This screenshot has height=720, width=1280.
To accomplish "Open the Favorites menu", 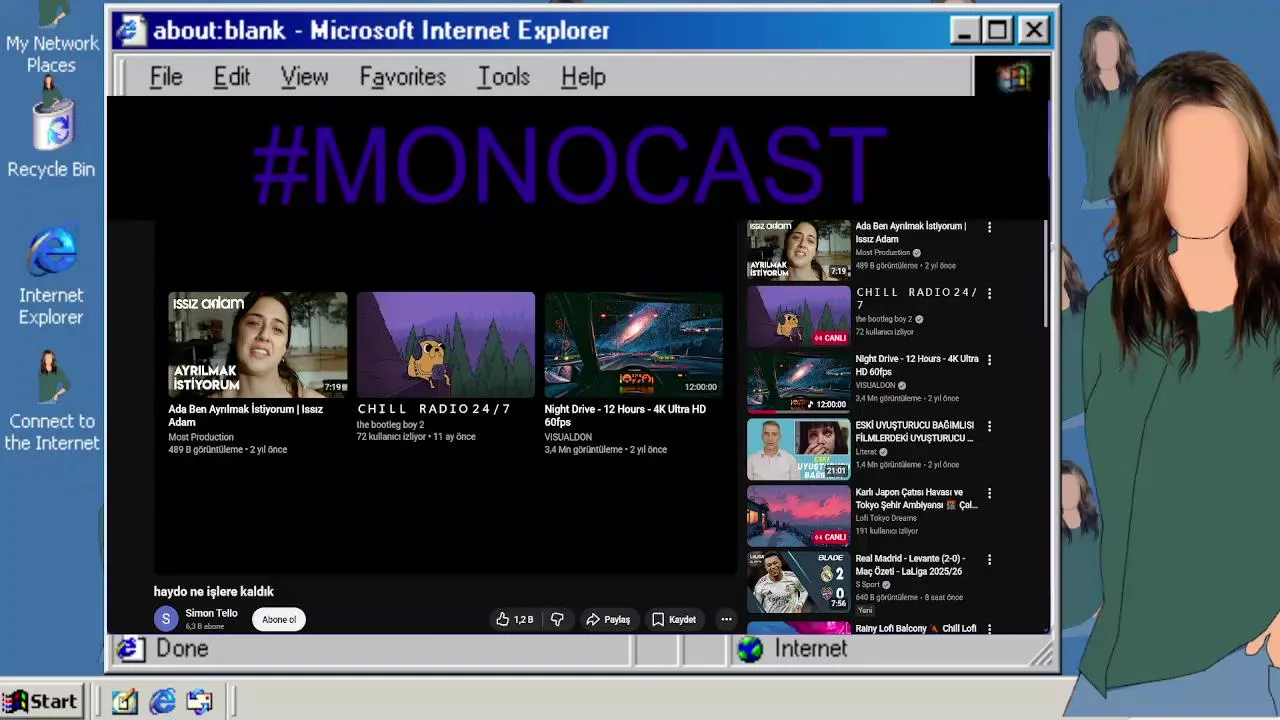I will [402, 77].
